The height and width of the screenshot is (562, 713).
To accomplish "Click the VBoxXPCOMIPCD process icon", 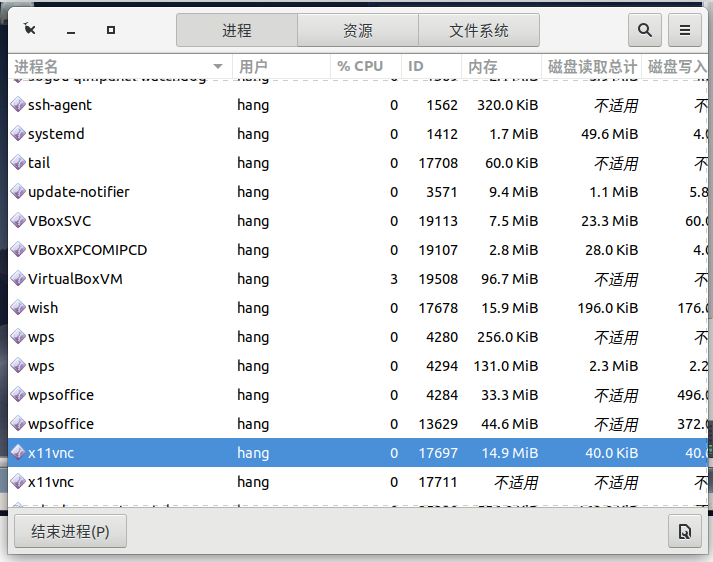I will point(18,250).
